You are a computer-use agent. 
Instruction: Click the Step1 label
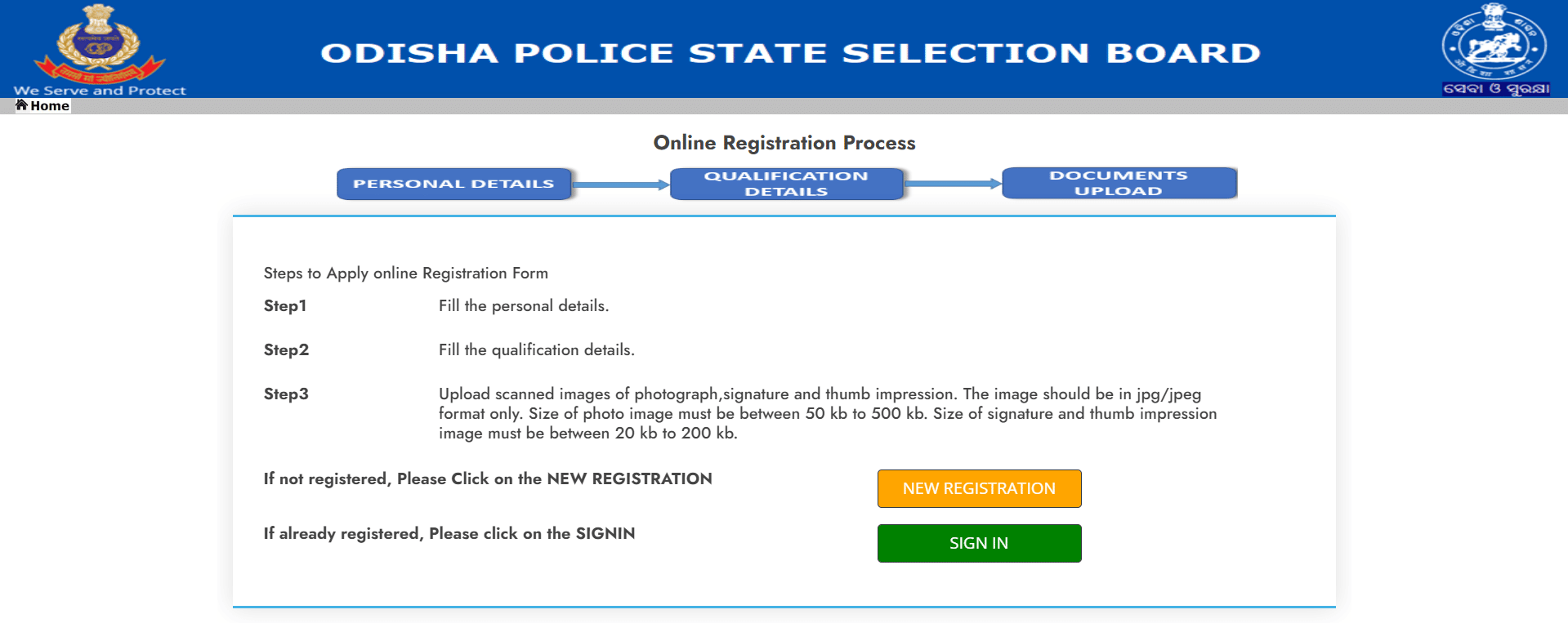tap(285, 305)
